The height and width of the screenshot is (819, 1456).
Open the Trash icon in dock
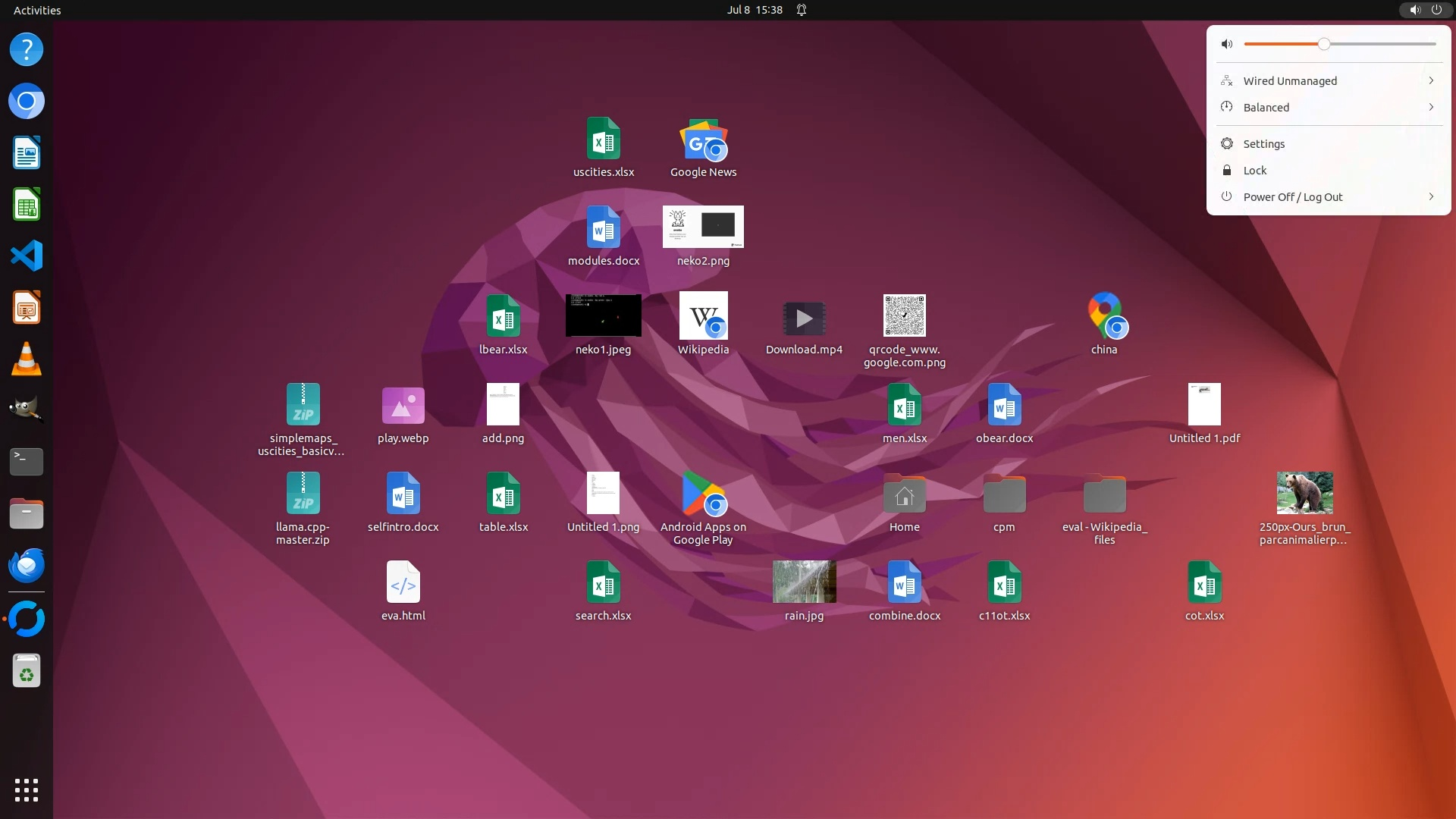[27, 672]
